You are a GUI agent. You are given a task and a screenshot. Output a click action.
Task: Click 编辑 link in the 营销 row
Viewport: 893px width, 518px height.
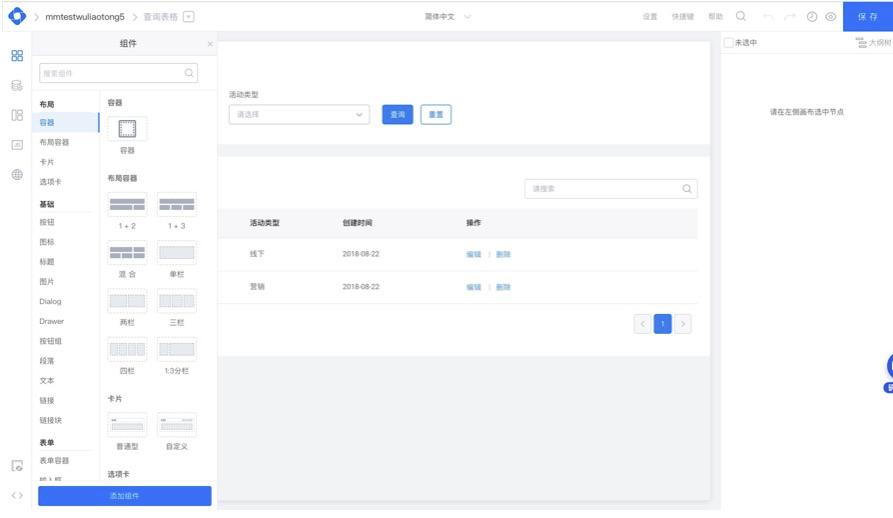(x=474, y=287)
